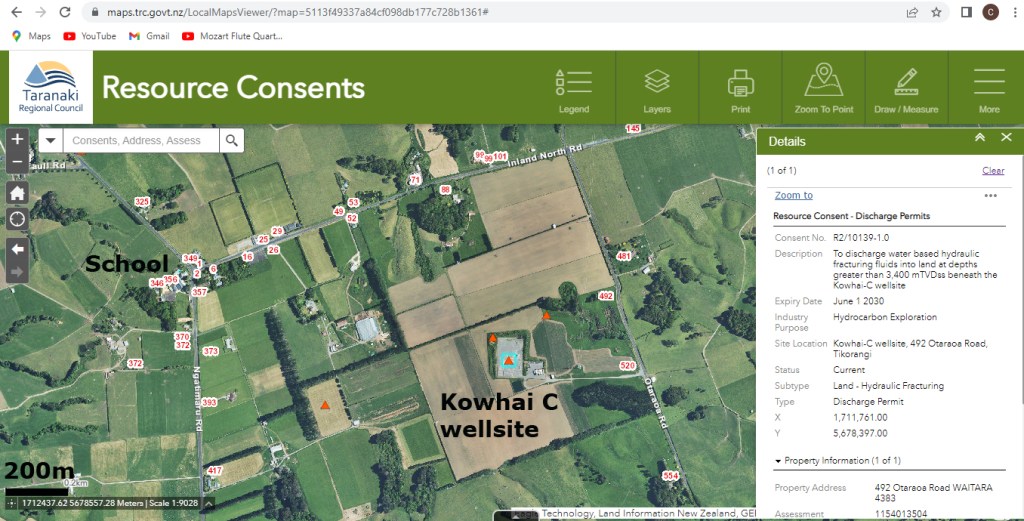
Task: Open the three-dots actions menu in Details
Action: coord(990,196)
